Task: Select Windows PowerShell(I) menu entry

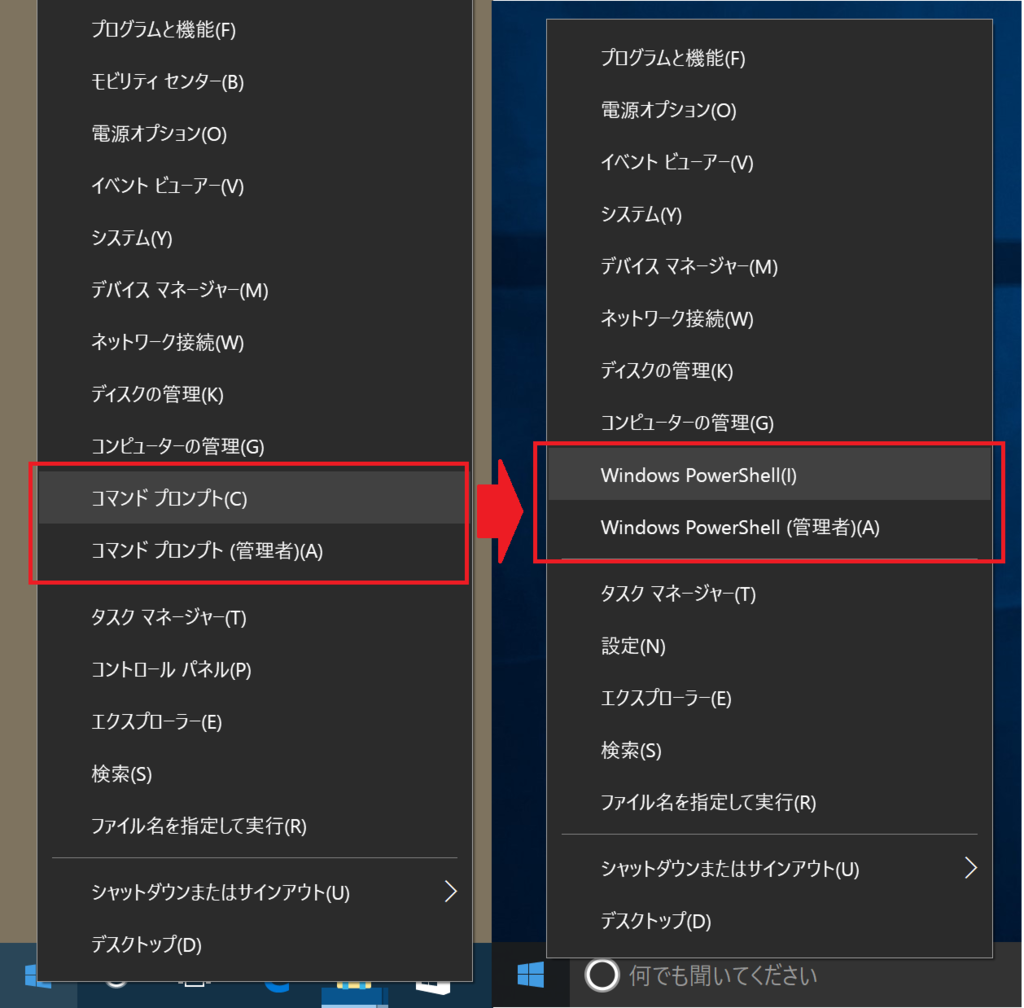Action: [x=769, y=475]
